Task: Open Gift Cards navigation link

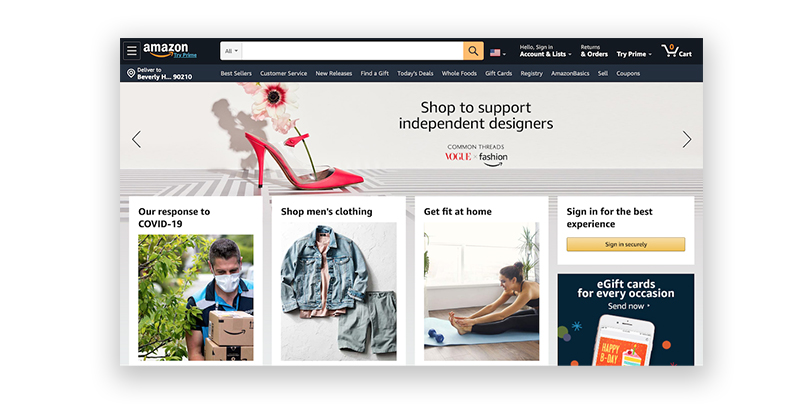Action: point(498,73)
